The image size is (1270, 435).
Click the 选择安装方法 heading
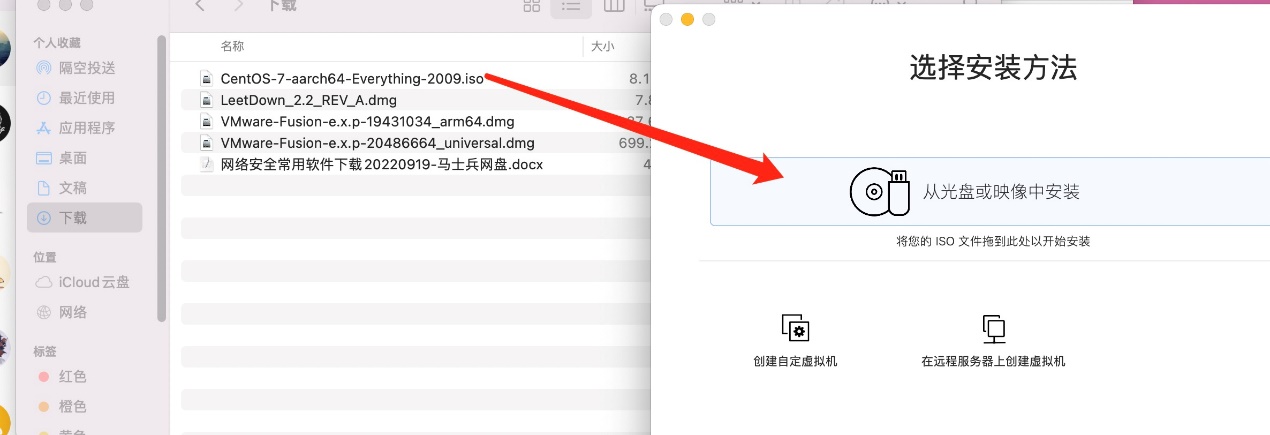click(993, 68)
